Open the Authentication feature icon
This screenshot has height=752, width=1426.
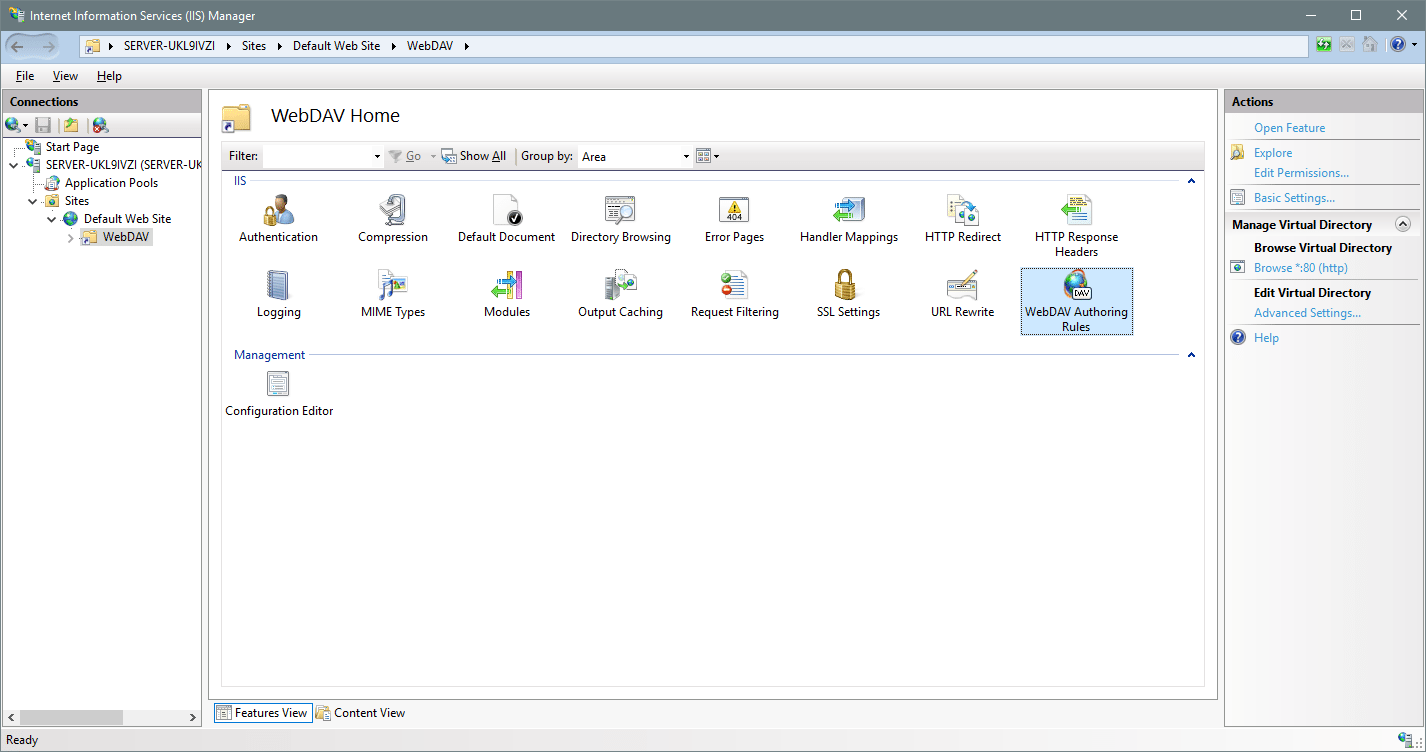pyautogui.click(x=278, y=212)
